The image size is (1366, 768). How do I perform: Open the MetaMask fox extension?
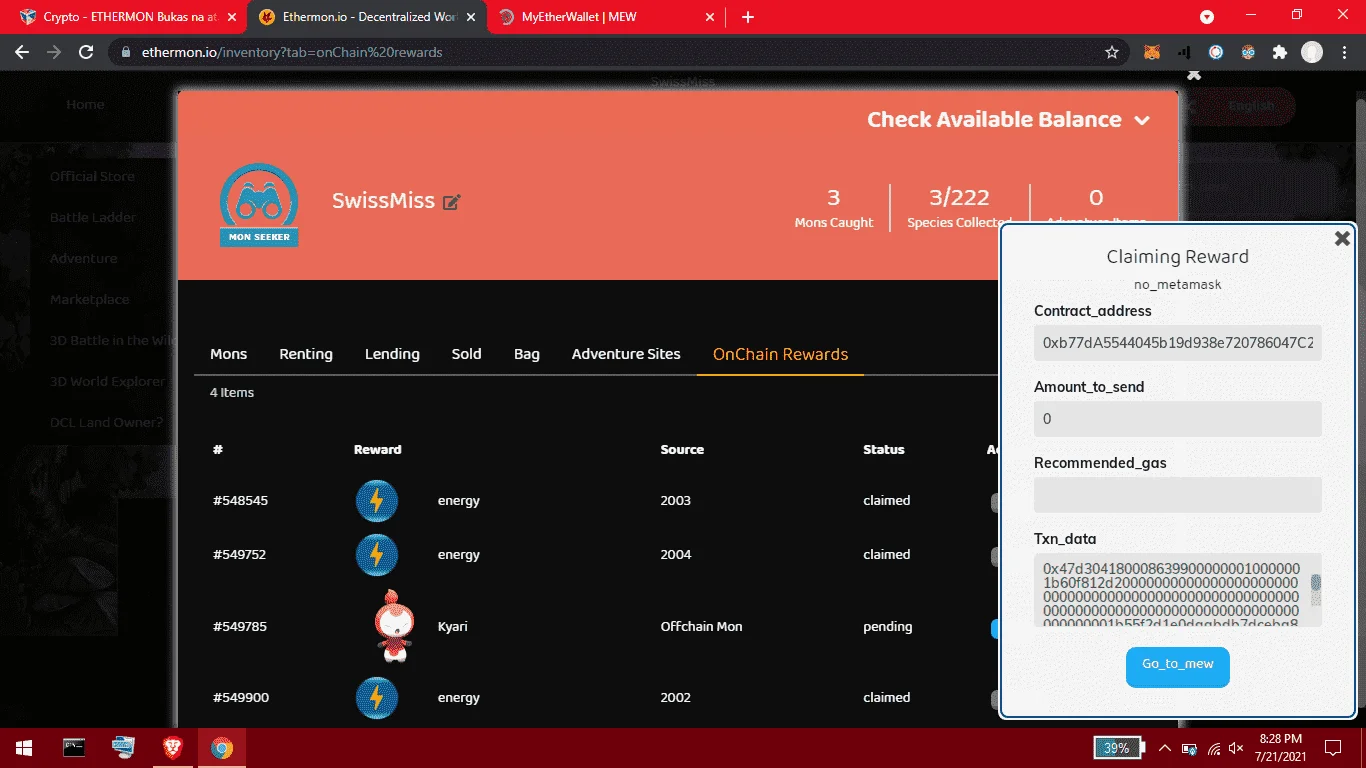pos(1152,52)
